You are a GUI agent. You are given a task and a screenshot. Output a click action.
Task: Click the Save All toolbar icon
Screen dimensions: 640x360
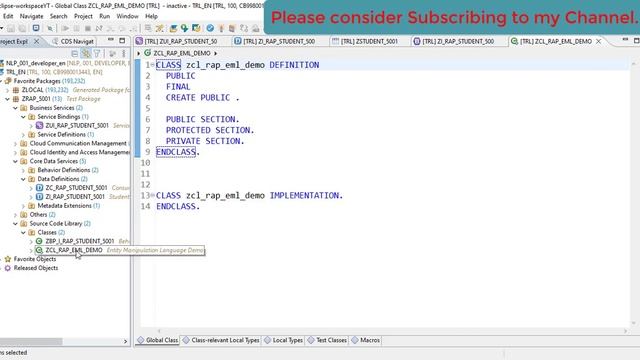22,28
